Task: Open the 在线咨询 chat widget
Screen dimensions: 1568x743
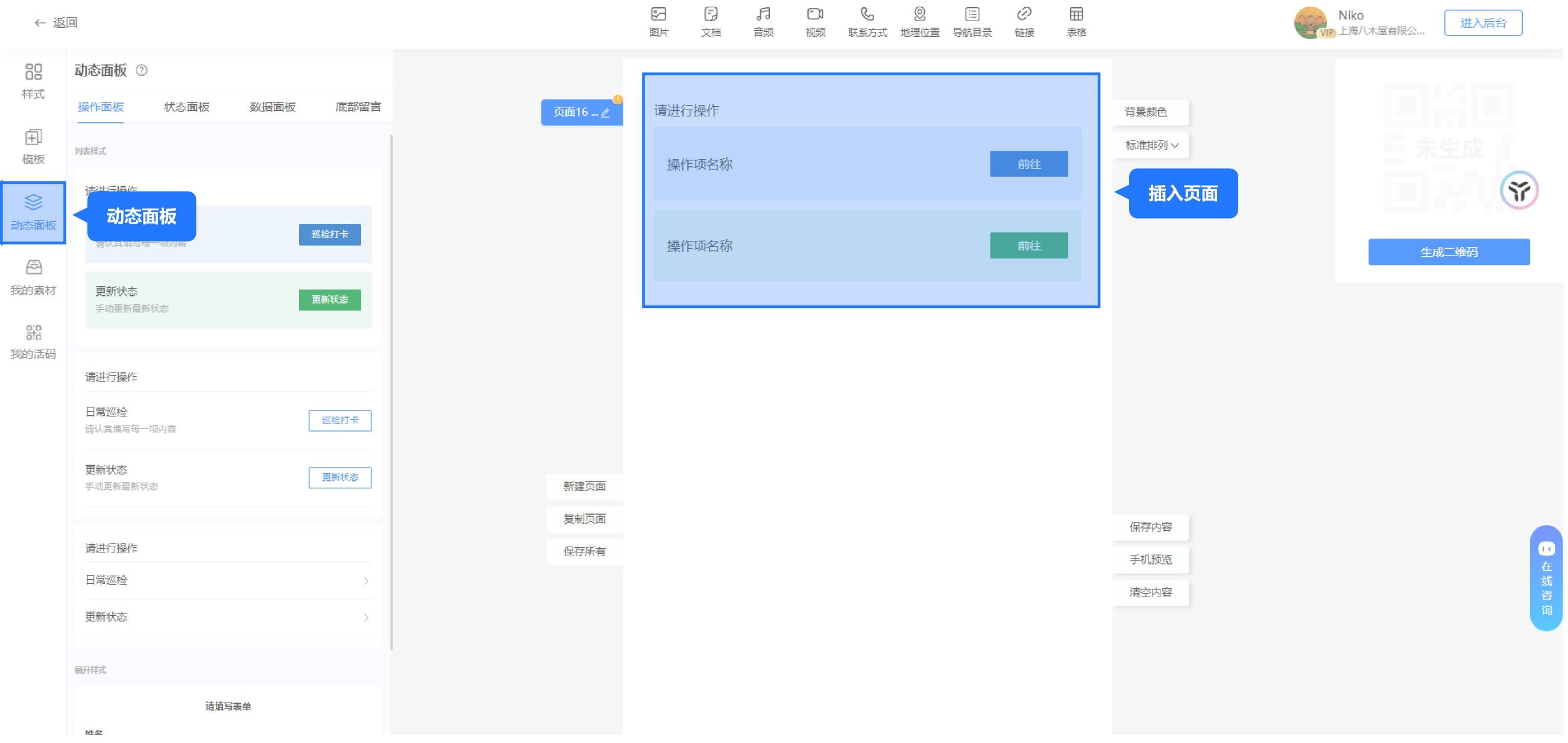Action: 1546,578
